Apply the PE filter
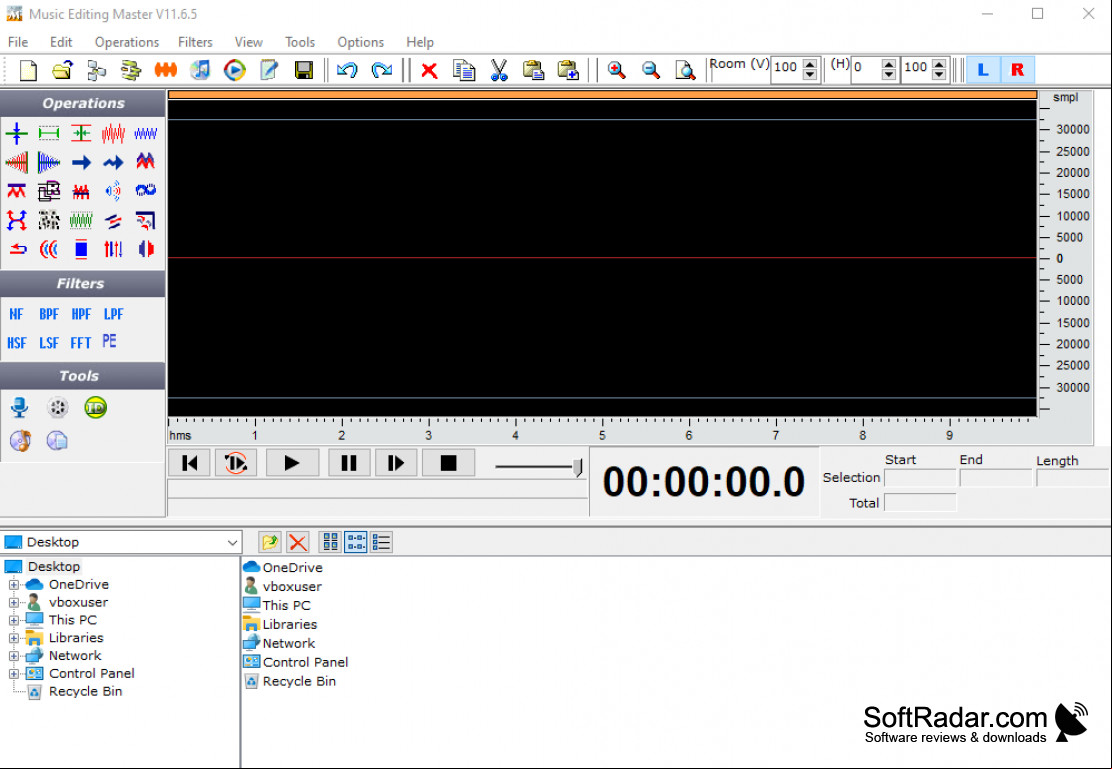Image resolution: width=1112 pixels, height=769 pixels. pos(109,341)
